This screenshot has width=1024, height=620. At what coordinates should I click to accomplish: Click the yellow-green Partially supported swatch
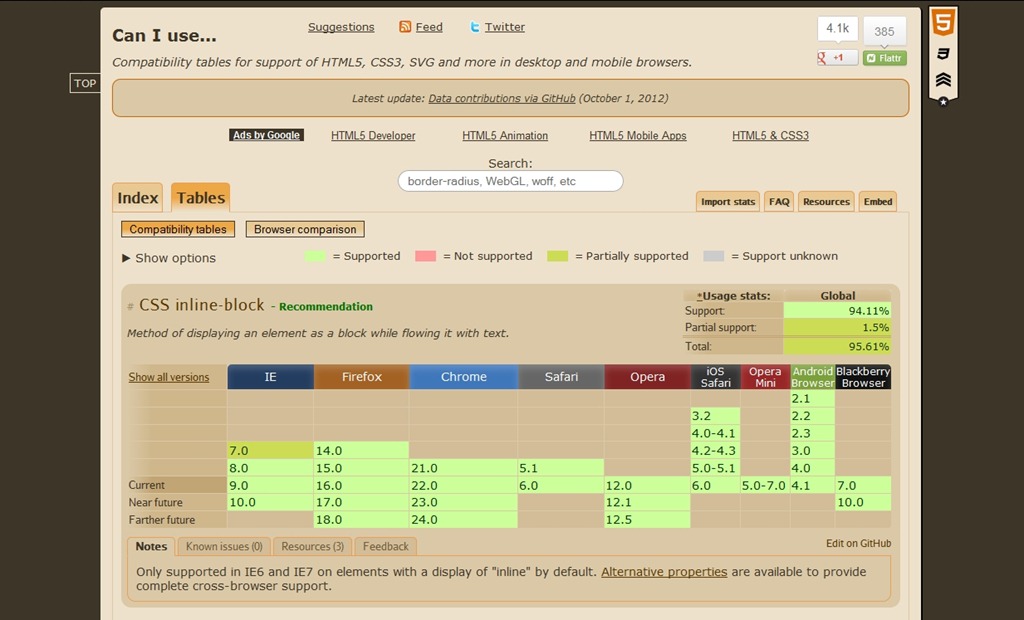pyautogui.click(x=557, y=256)
